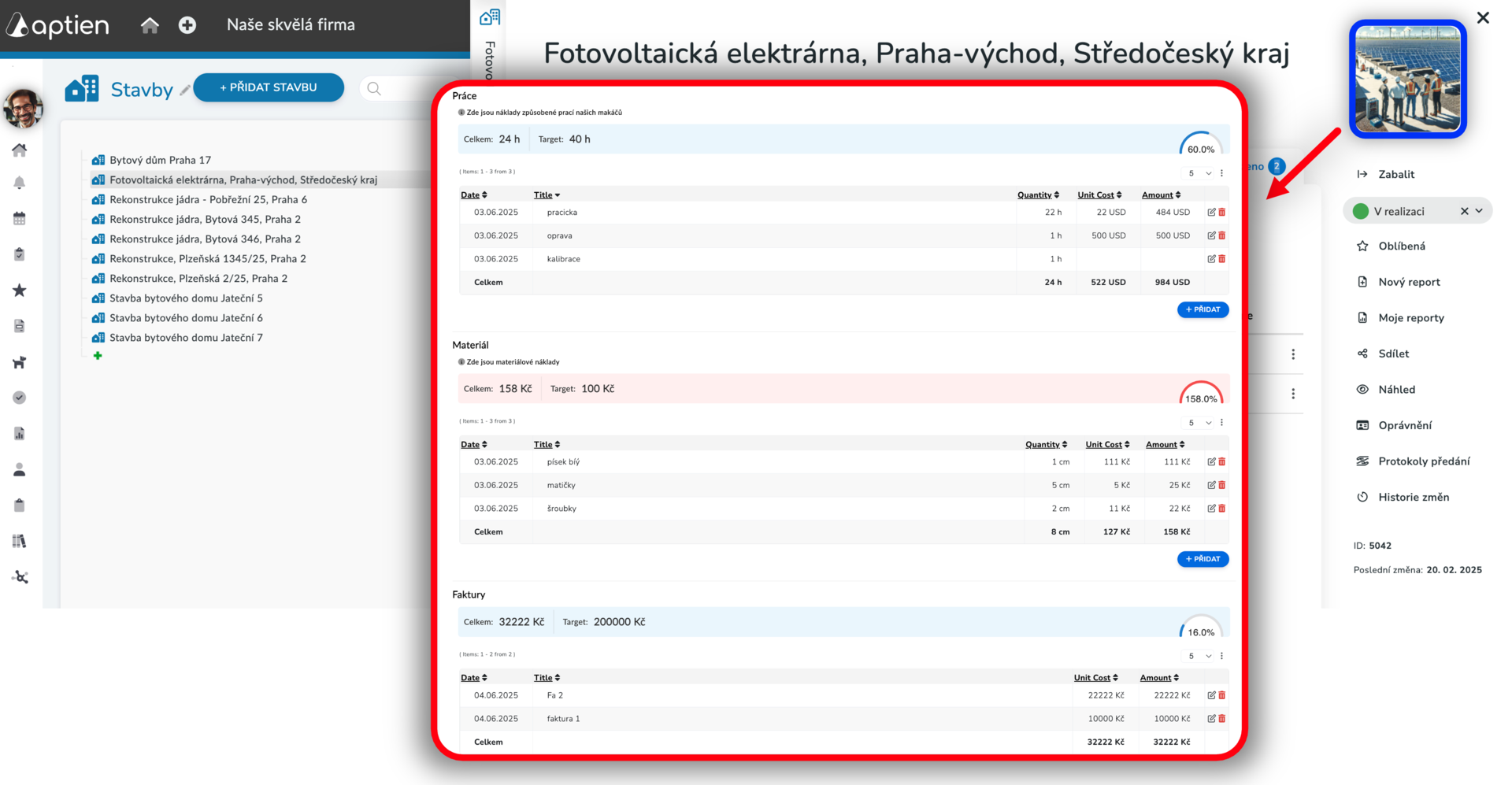Open Moje reporty menu item

coord(1400,318)
